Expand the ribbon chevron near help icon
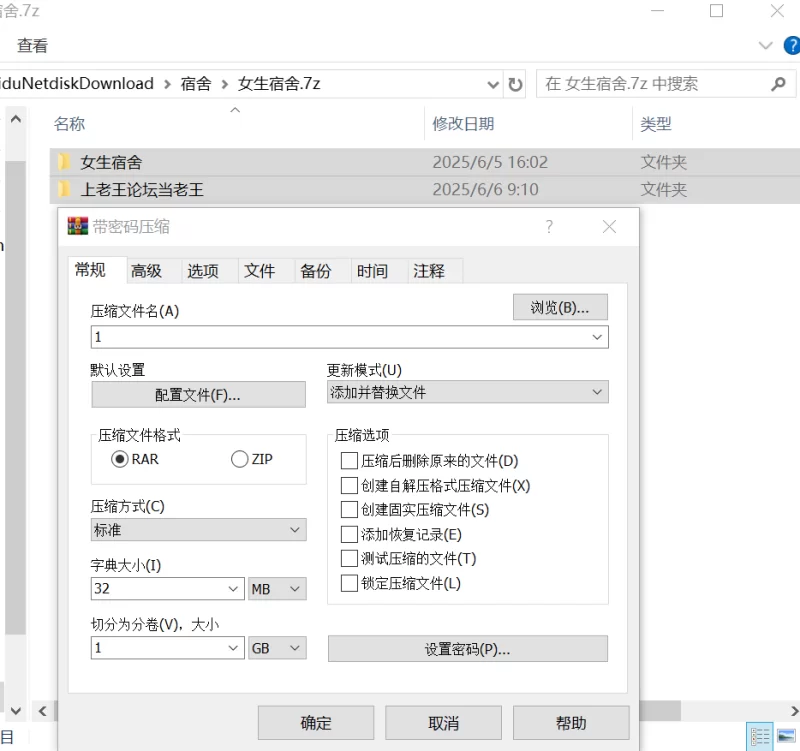Screen dimensions: 800x751 coord(765,45)
